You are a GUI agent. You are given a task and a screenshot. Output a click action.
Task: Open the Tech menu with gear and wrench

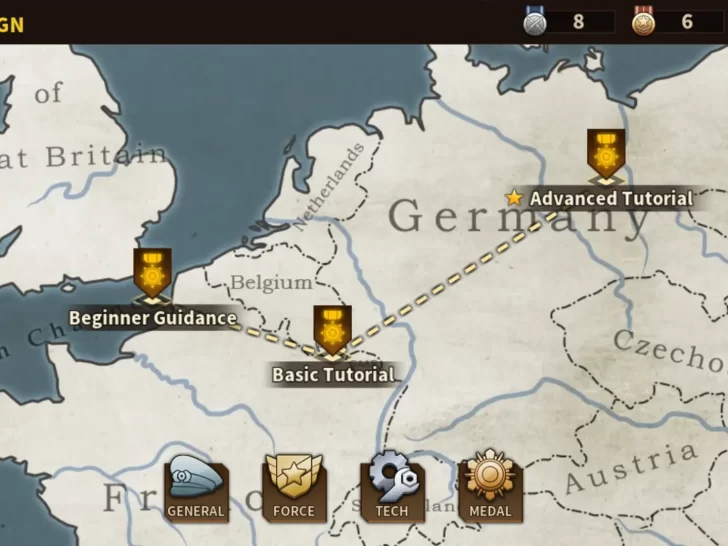click(392, 487)
